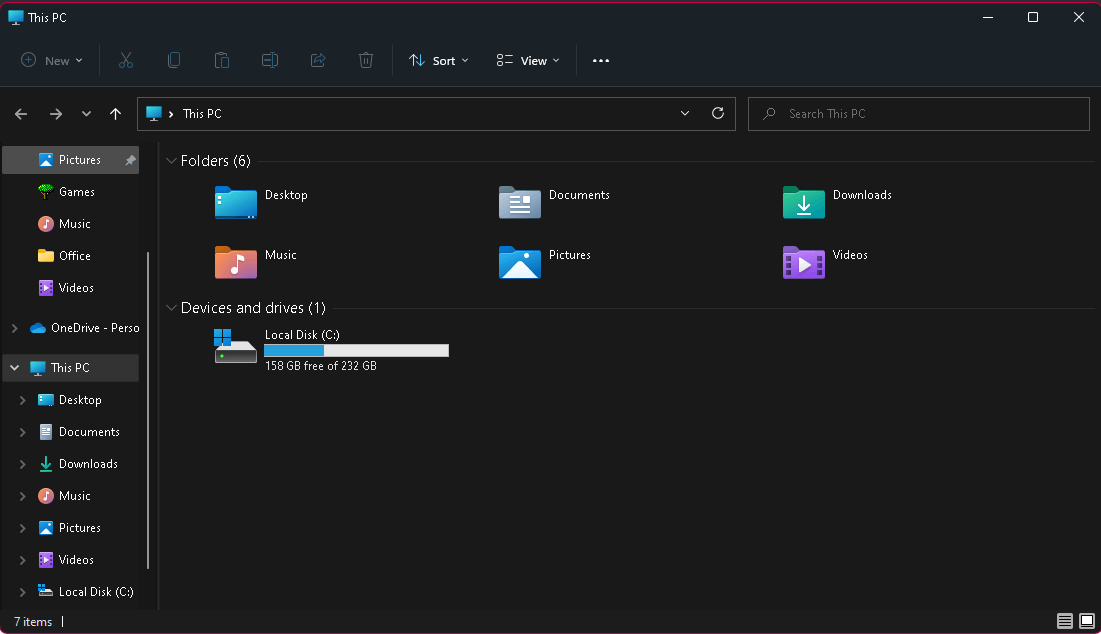This screenshot has width=1101, height=634.
Task: Click the address bar root chevron
Action: 171,114
